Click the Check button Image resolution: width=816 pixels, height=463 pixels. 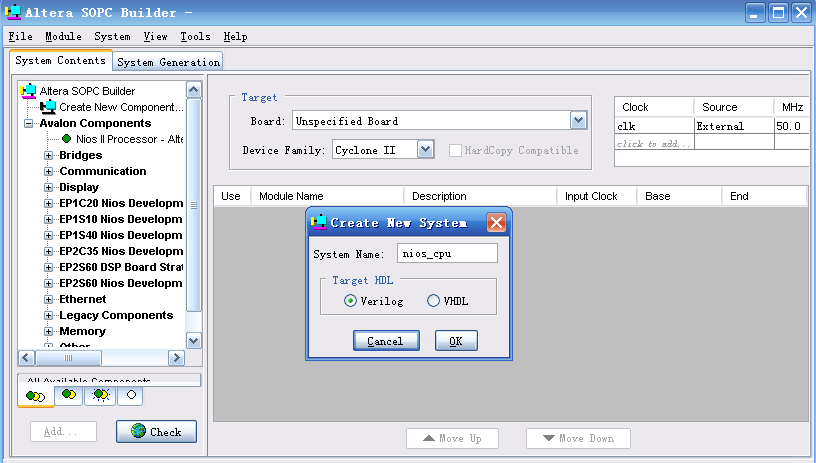[x=156, y=431]
